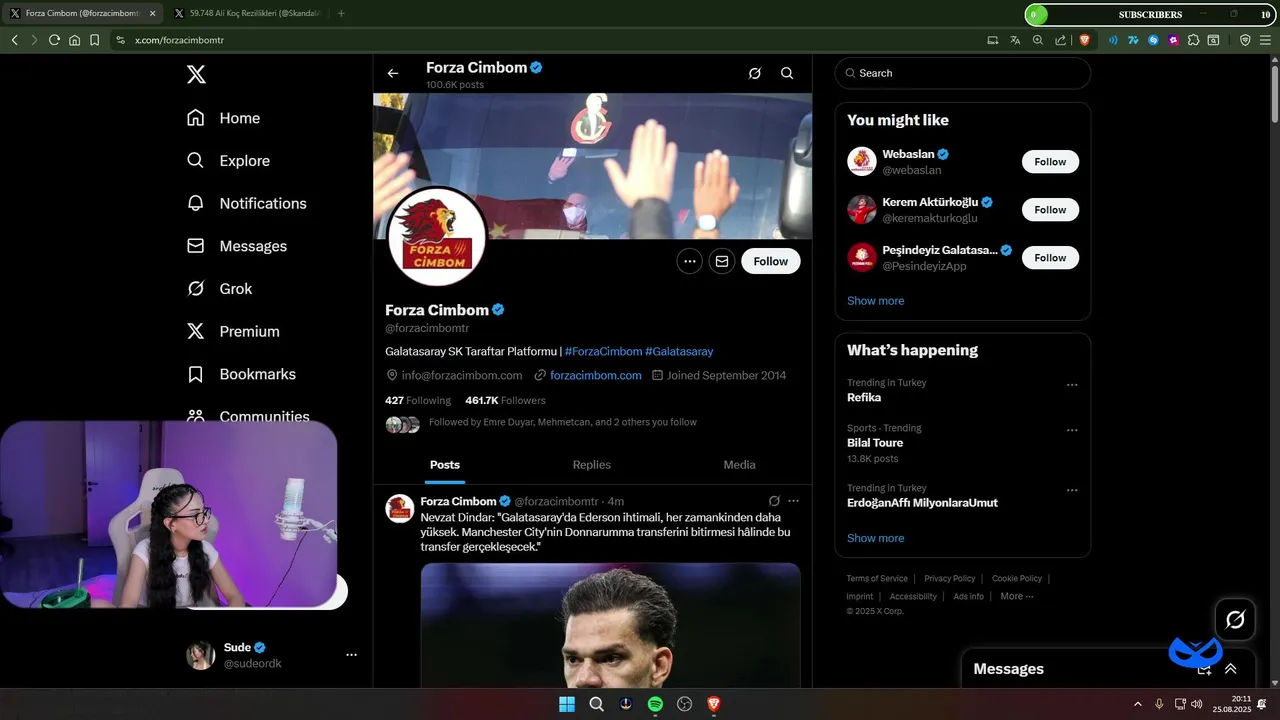Click the Grok icon in profile header
1280x720 pixels.
tap(755, 73)
